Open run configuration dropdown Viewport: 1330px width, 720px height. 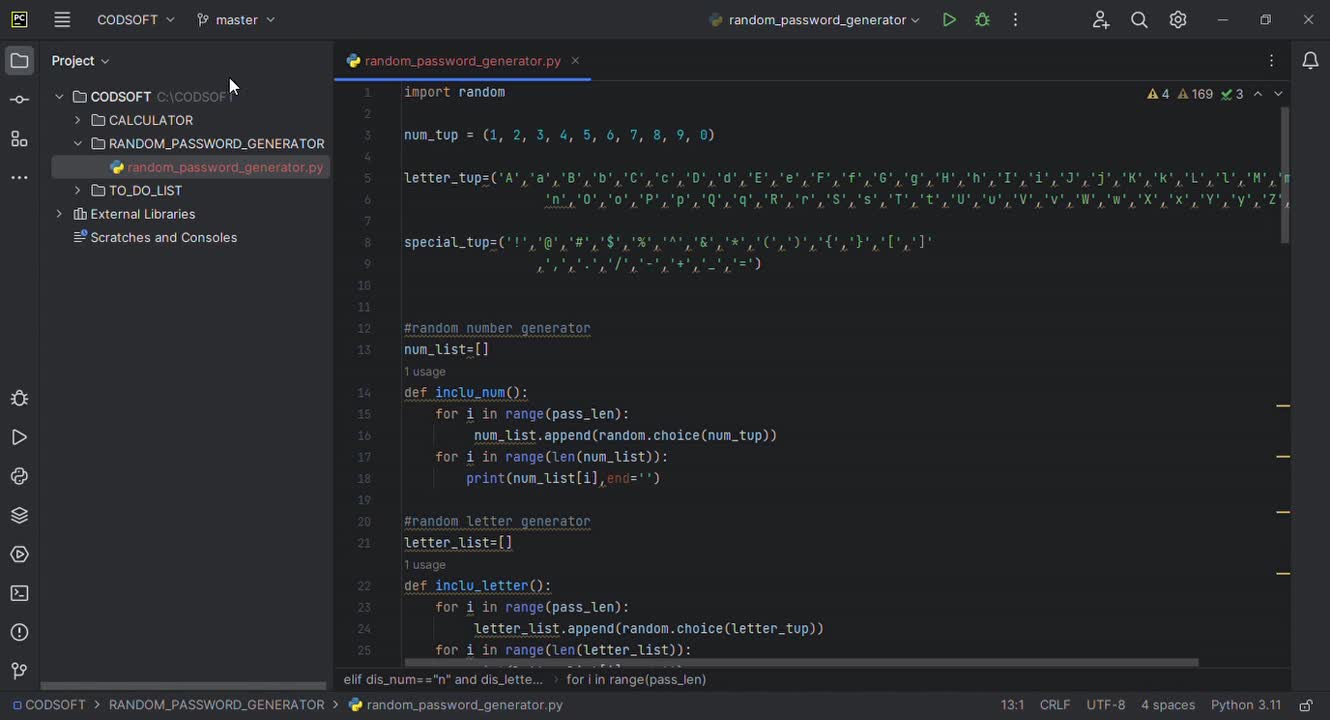pos(814,19)
